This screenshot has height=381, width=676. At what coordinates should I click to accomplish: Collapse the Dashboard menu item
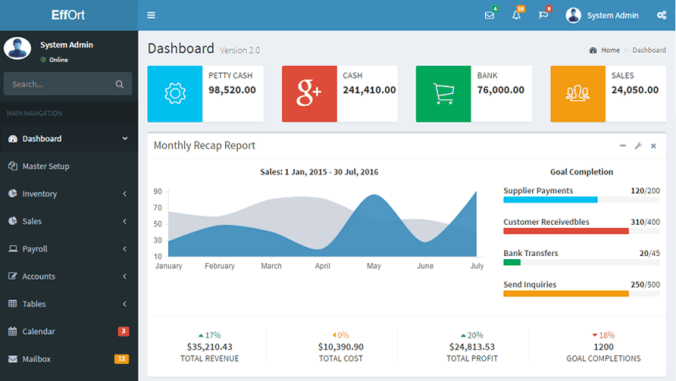coord(69,138)
